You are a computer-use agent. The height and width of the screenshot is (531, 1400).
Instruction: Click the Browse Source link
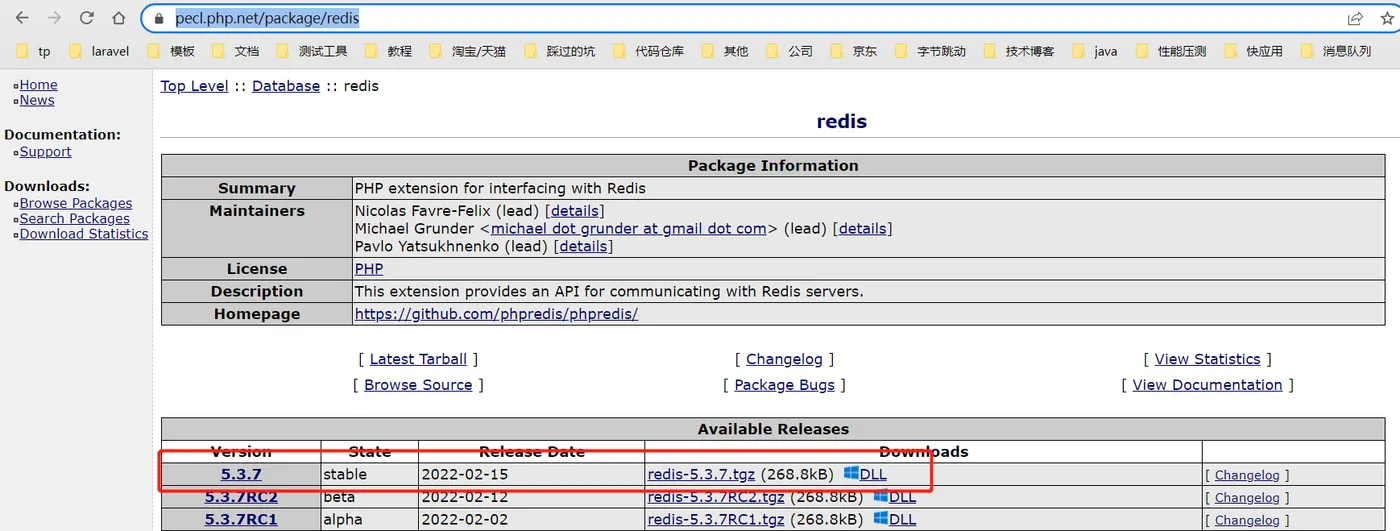(418, 385)
